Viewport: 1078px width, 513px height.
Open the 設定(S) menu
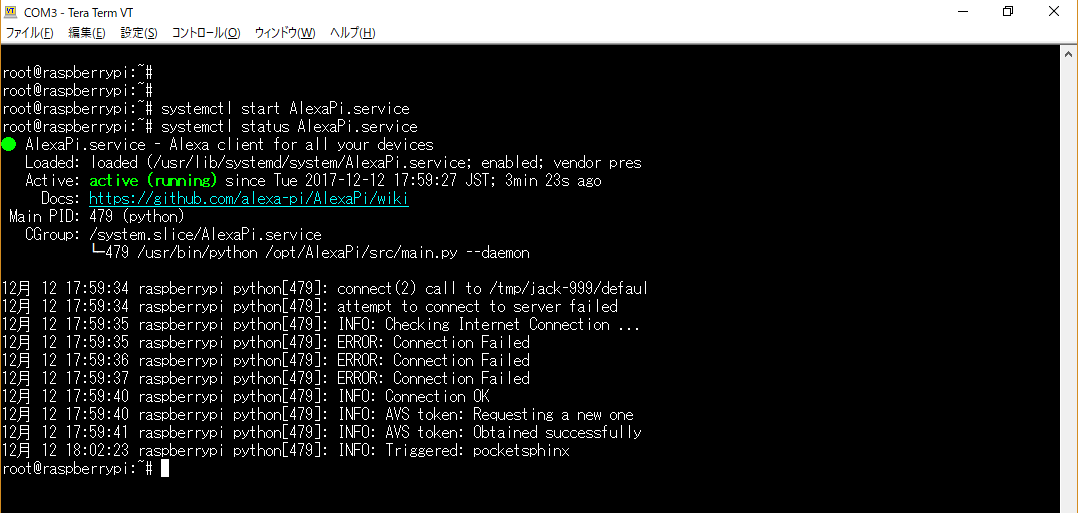click(x=139, y=33)
